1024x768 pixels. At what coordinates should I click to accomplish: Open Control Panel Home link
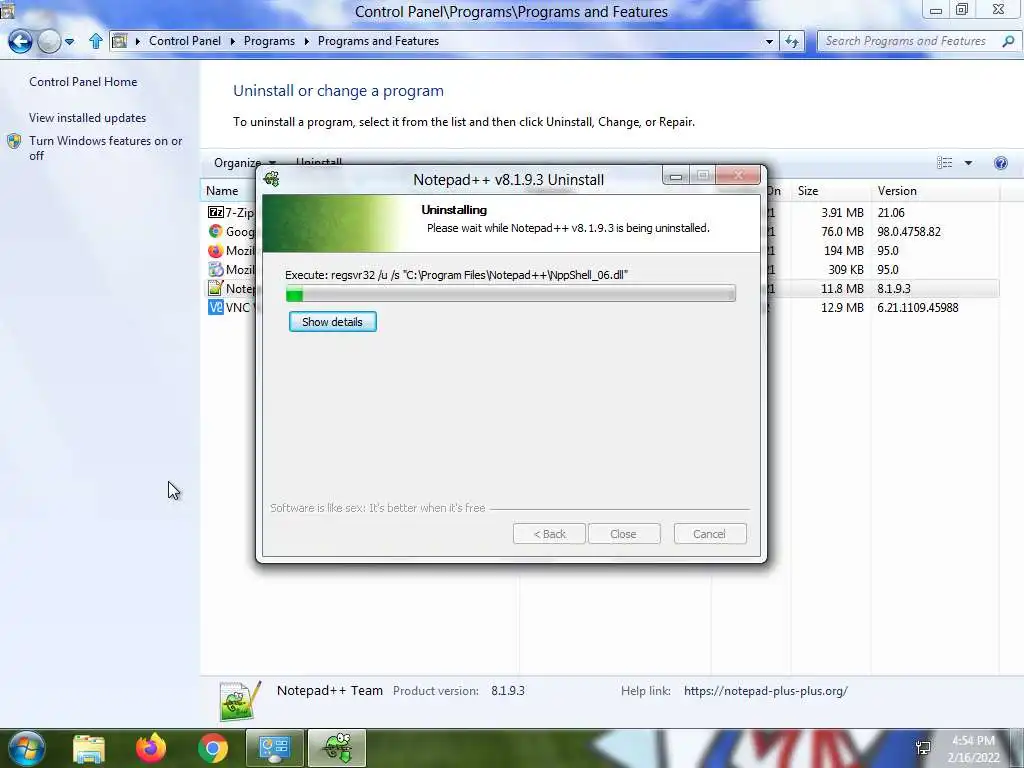pos(83,82)
